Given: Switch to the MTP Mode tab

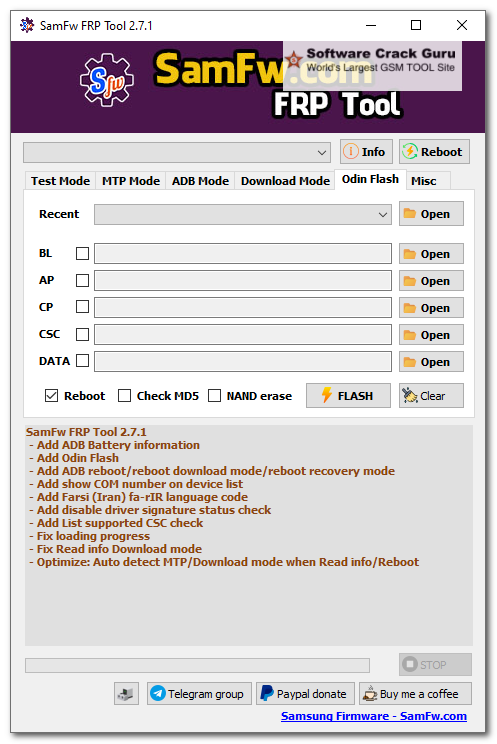Looking at the screenshot, I should 131,181.
